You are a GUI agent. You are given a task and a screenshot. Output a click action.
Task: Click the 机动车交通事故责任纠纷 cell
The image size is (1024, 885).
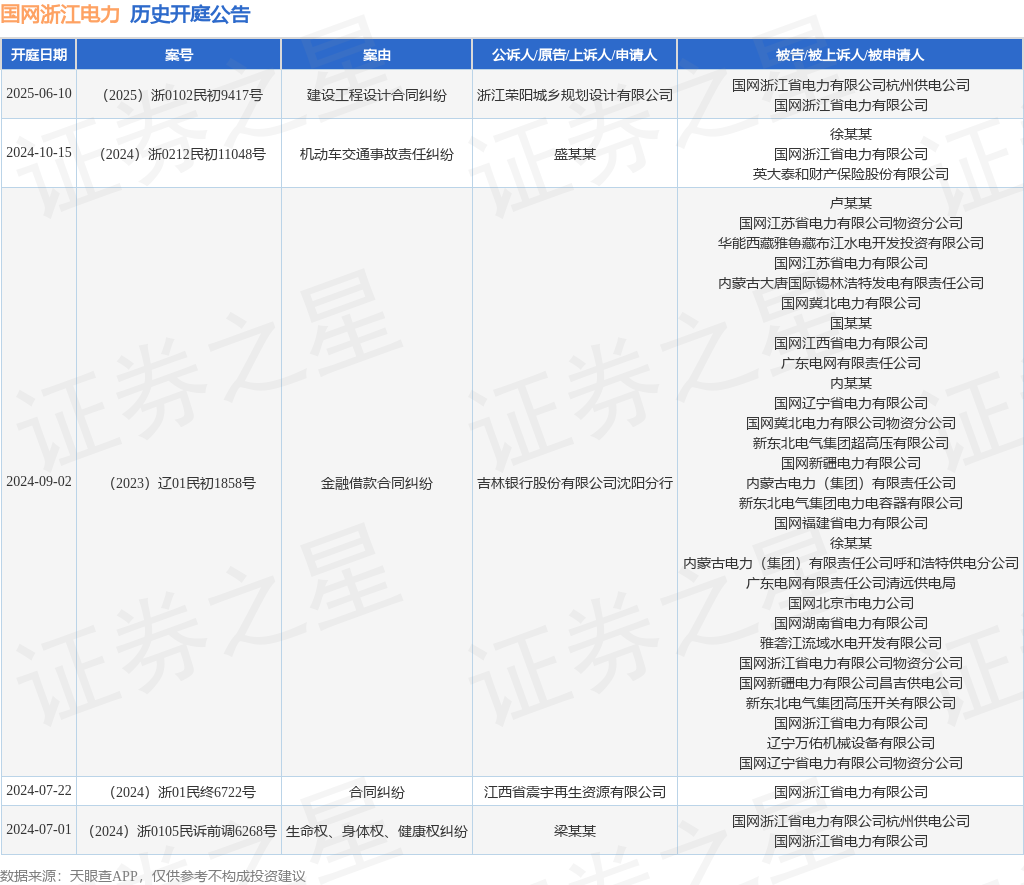click(377, 154)
